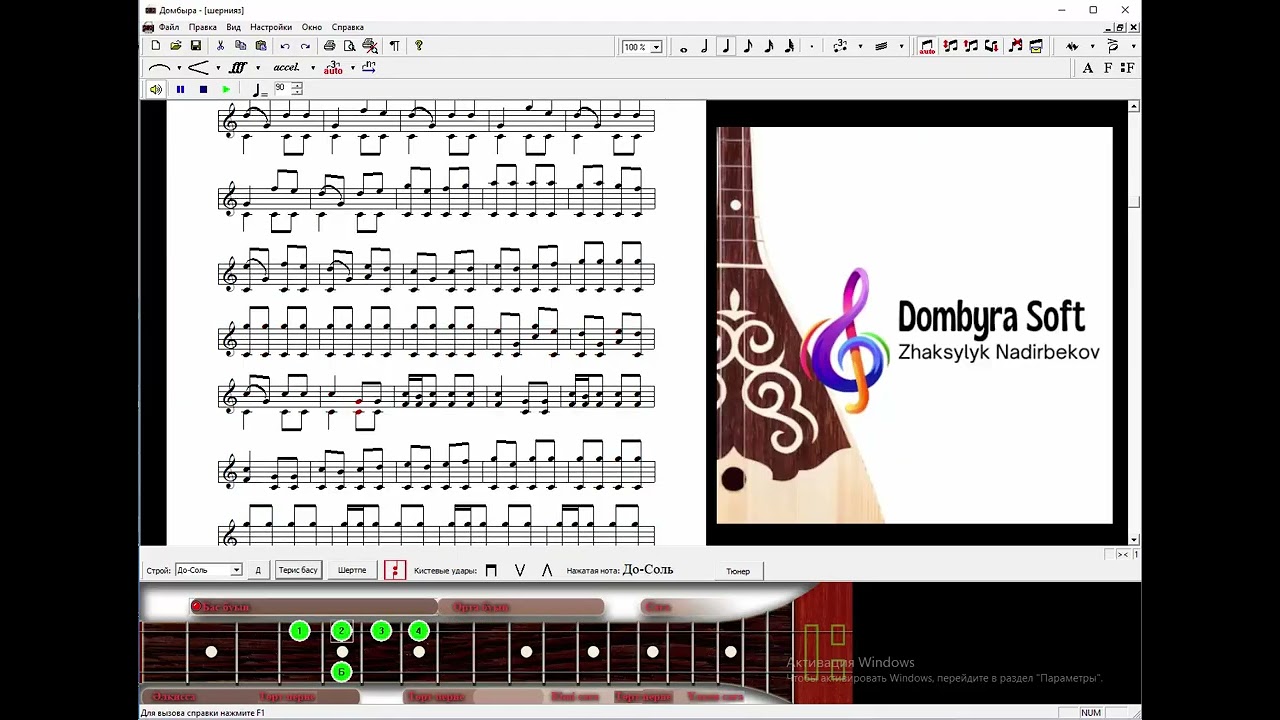Copy selection using the copy icon
The image size is (1280, 720).
pos(241,46)
